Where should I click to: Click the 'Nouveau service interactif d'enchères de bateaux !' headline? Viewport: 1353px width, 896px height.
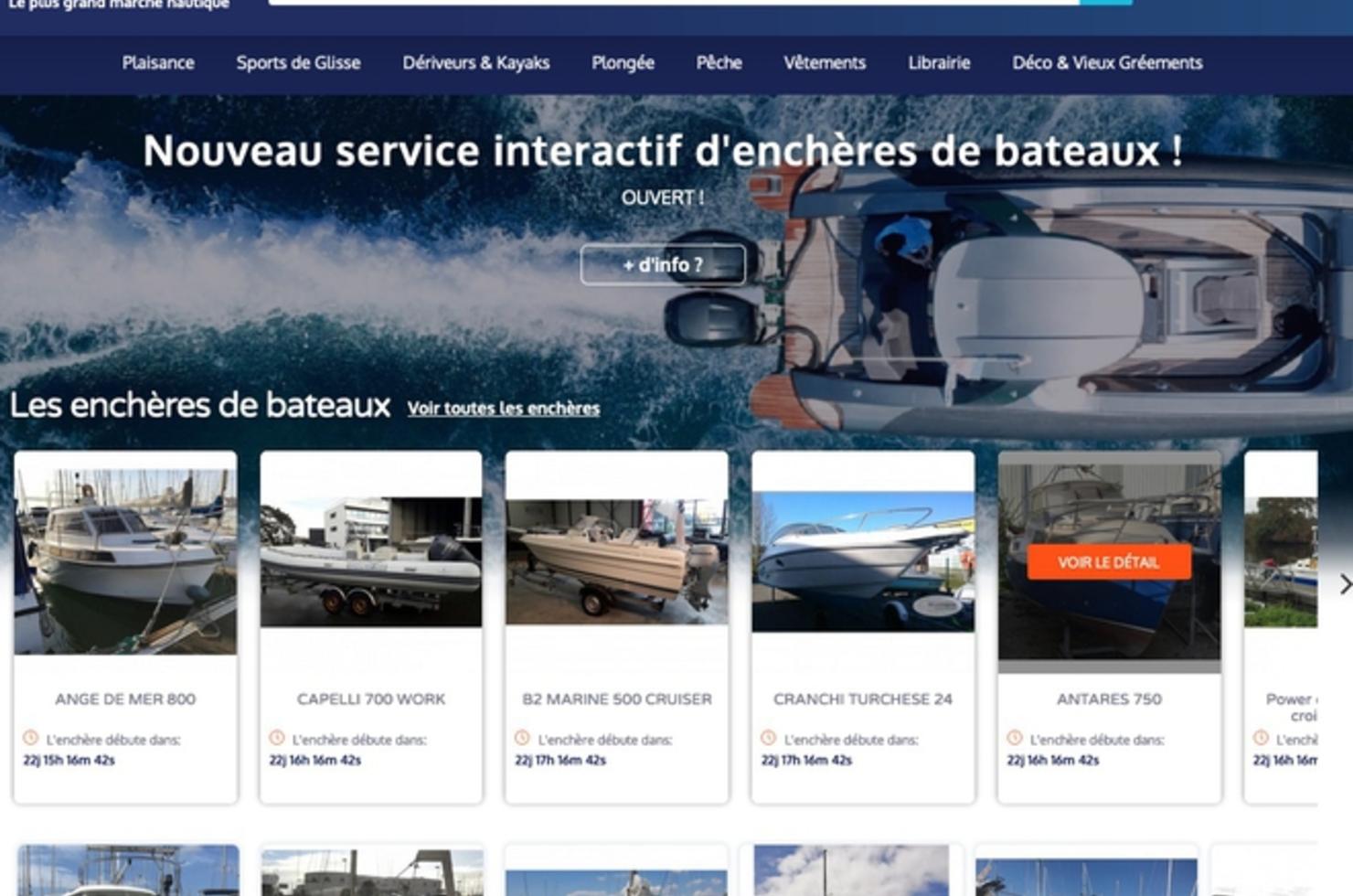663,151
